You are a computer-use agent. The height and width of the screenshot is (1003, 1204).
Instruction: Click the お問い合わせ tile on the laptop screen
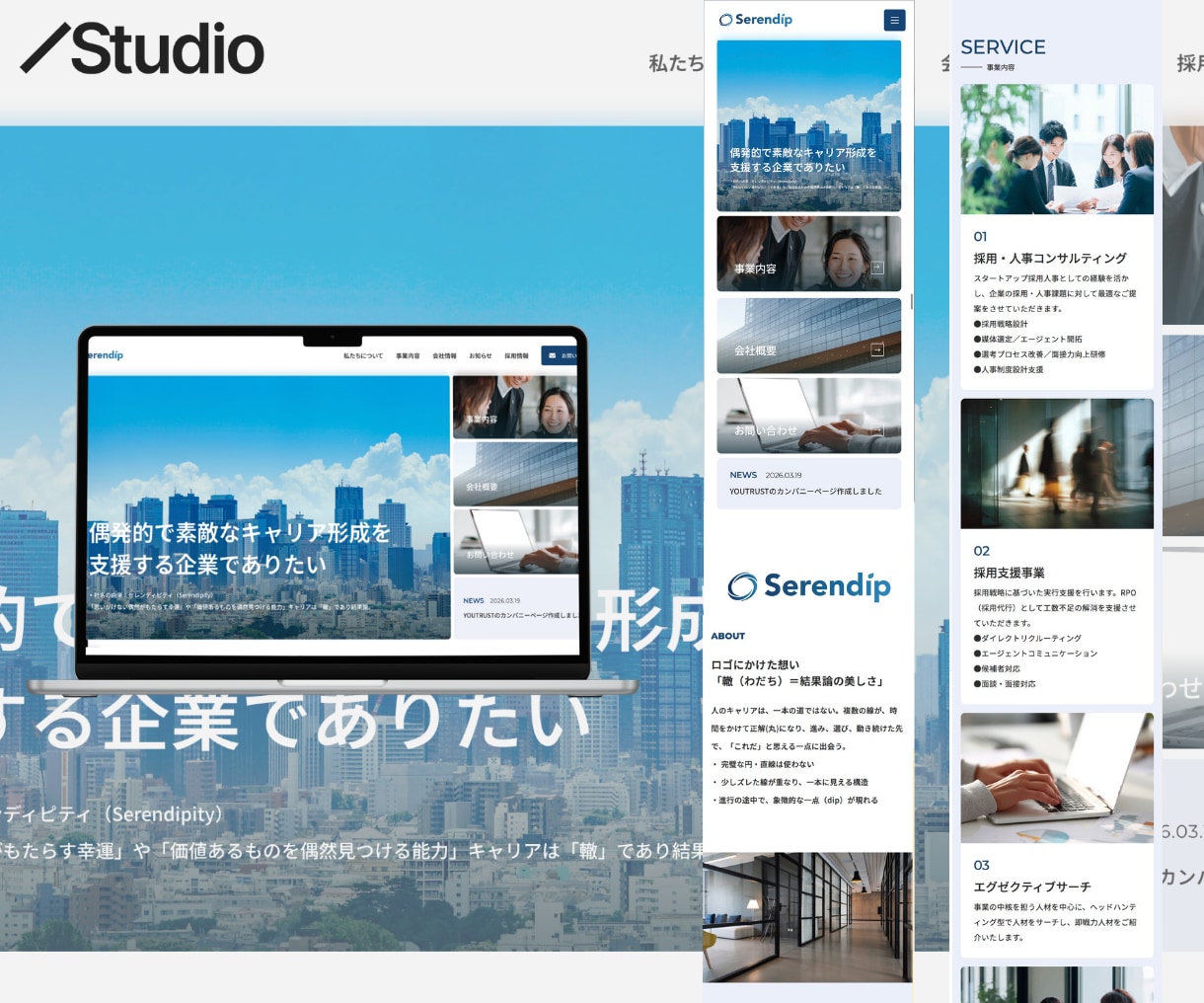coord(515,541)
